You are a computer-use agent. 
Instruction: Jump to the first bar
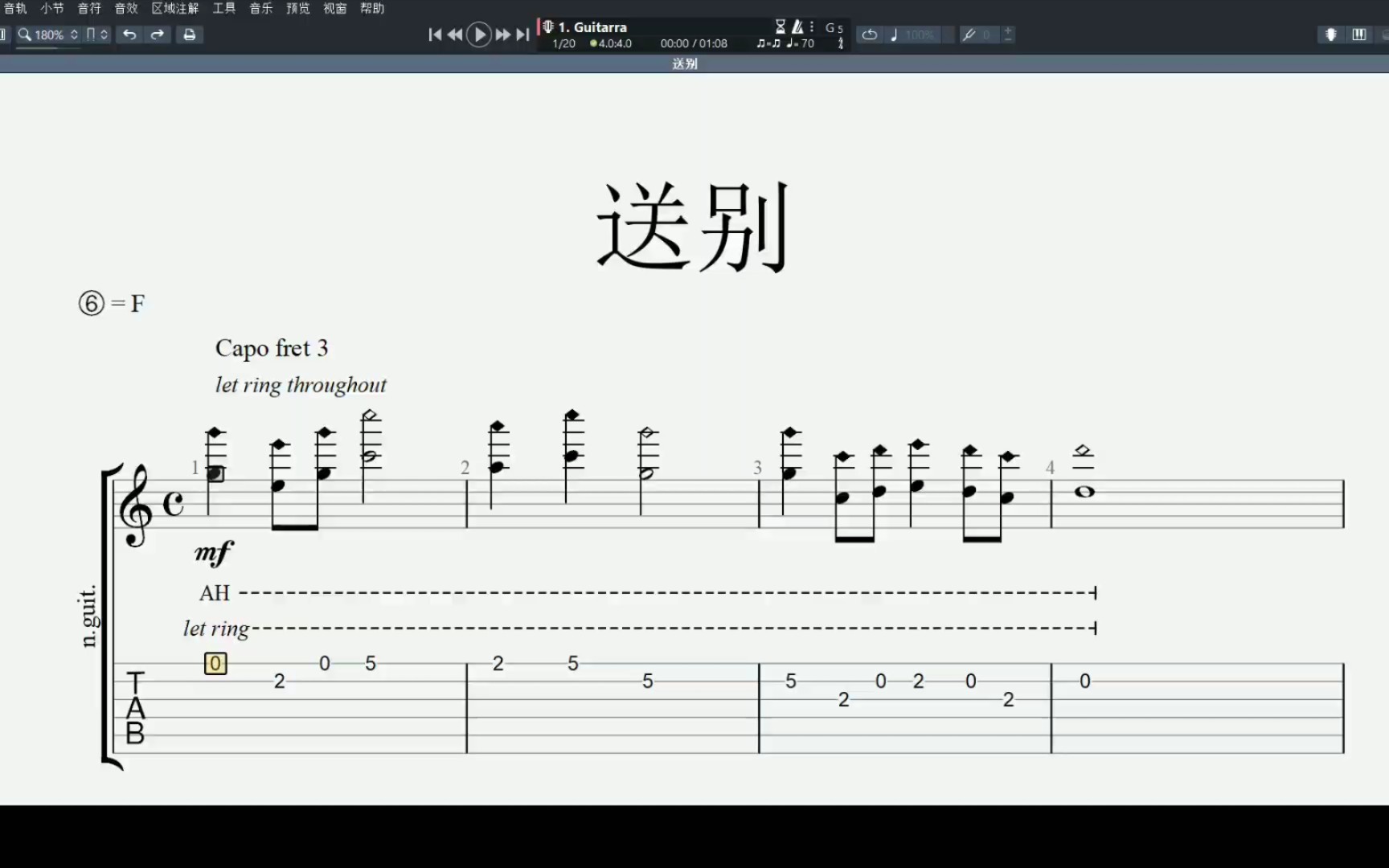(x=435, y=35)
